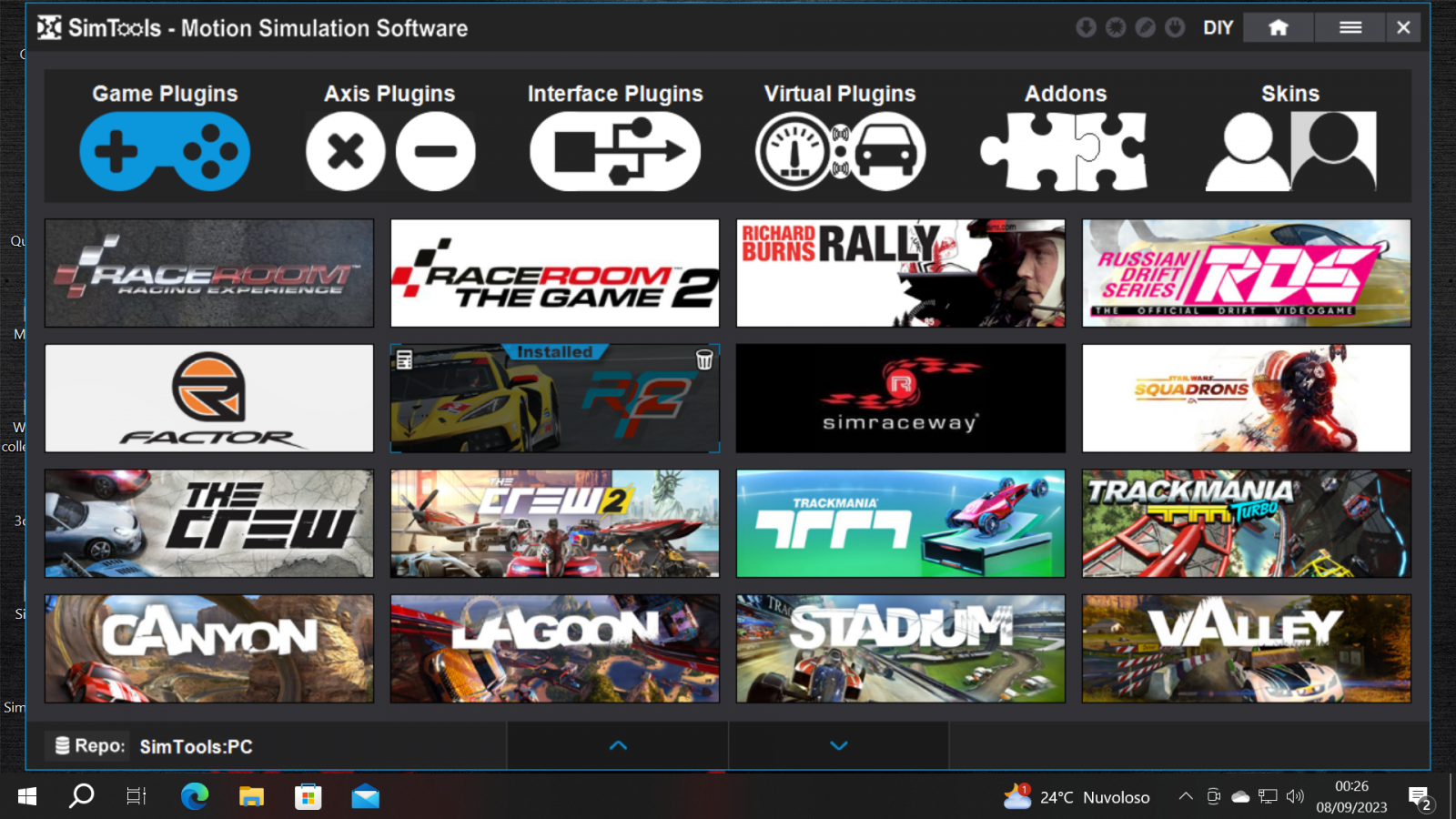The image size is (1456, 819).
Task: Open the notes icon on rFactor 2 tile
Action: click(x=405, y=359)
